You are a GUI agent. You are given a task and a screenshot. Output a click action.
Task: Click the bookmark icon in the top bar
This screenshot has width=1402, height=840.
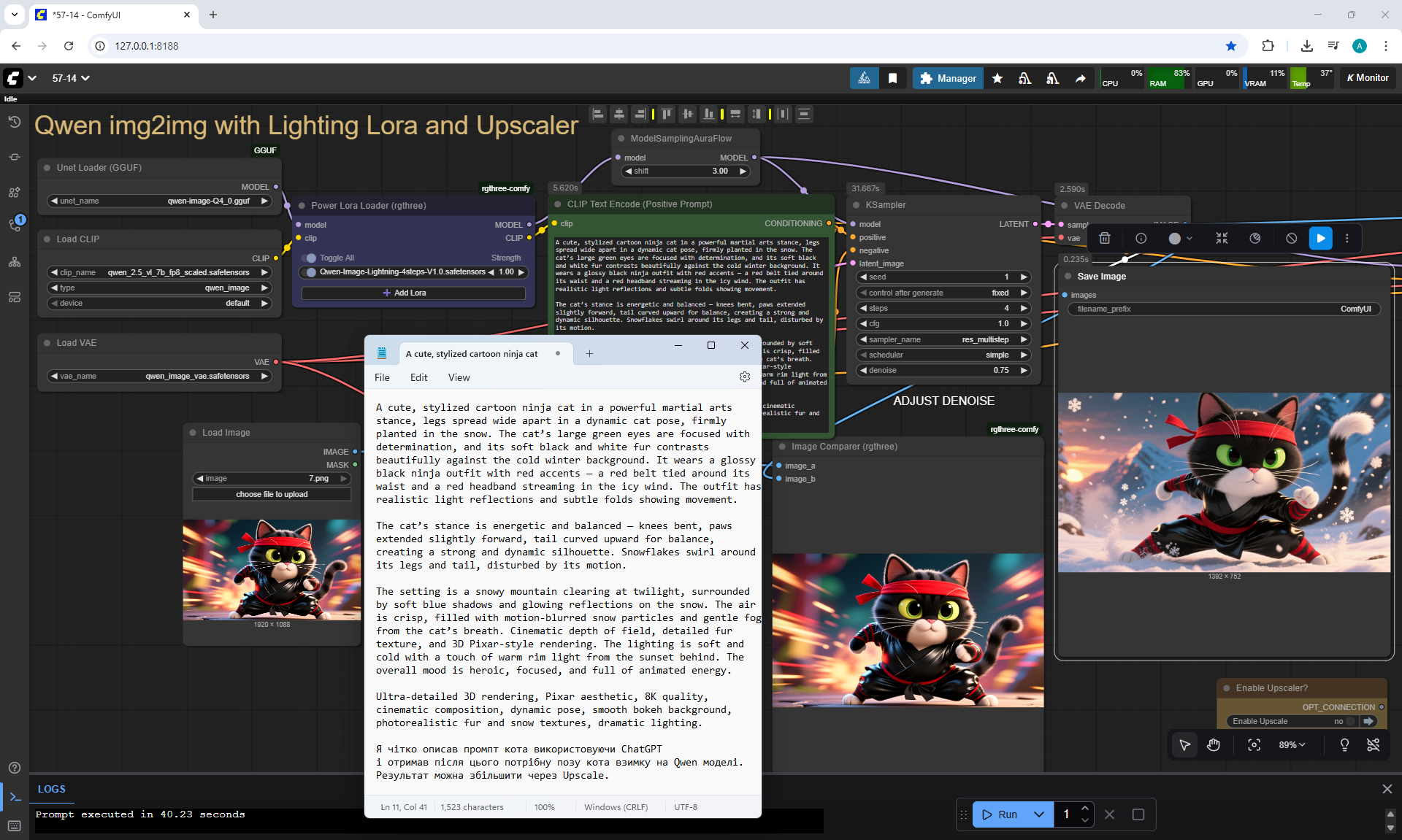892,78
